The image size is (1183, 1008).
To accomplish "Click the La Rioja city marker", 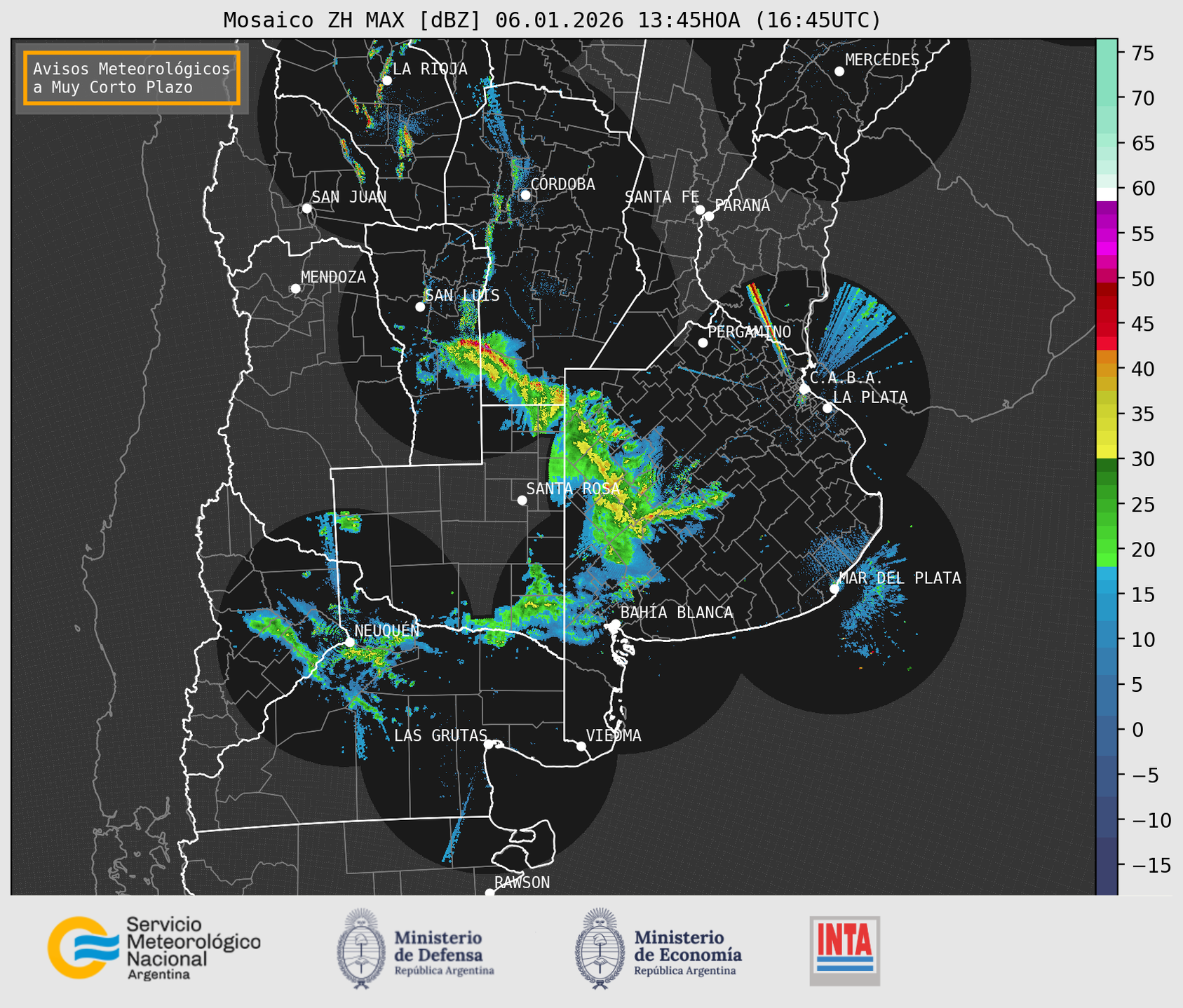I will pos(386,81).
